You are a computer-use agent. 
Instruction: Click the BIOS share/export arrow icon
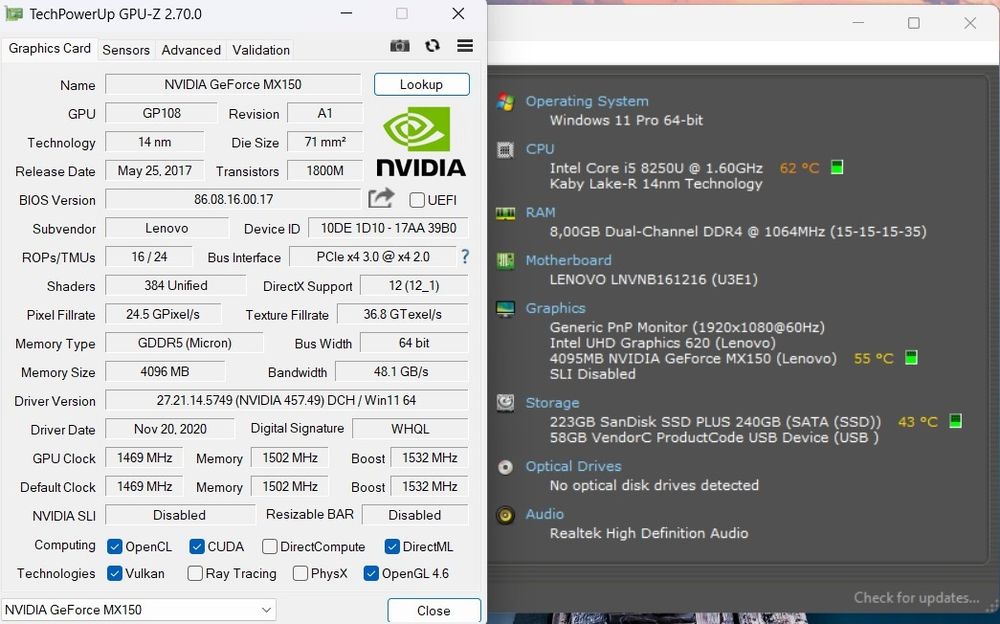(381, 198)
